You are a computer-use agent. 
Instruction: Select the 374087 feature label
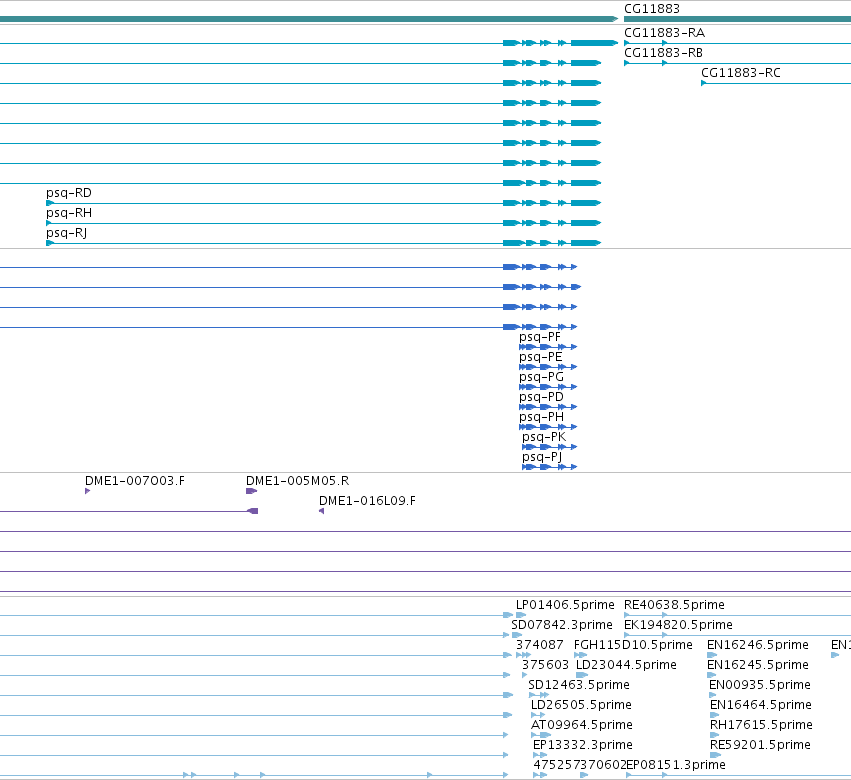tap(539, 645)
